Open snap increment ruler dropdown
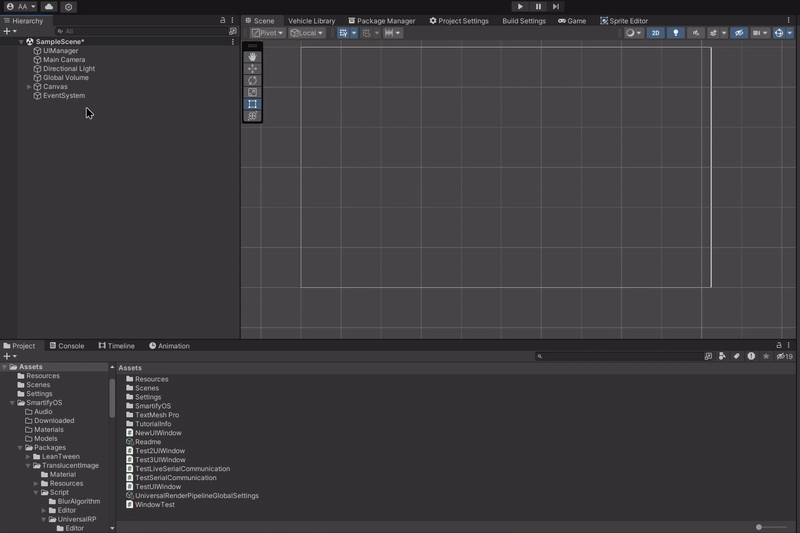 pyautogui.click(x=392, y=33)
